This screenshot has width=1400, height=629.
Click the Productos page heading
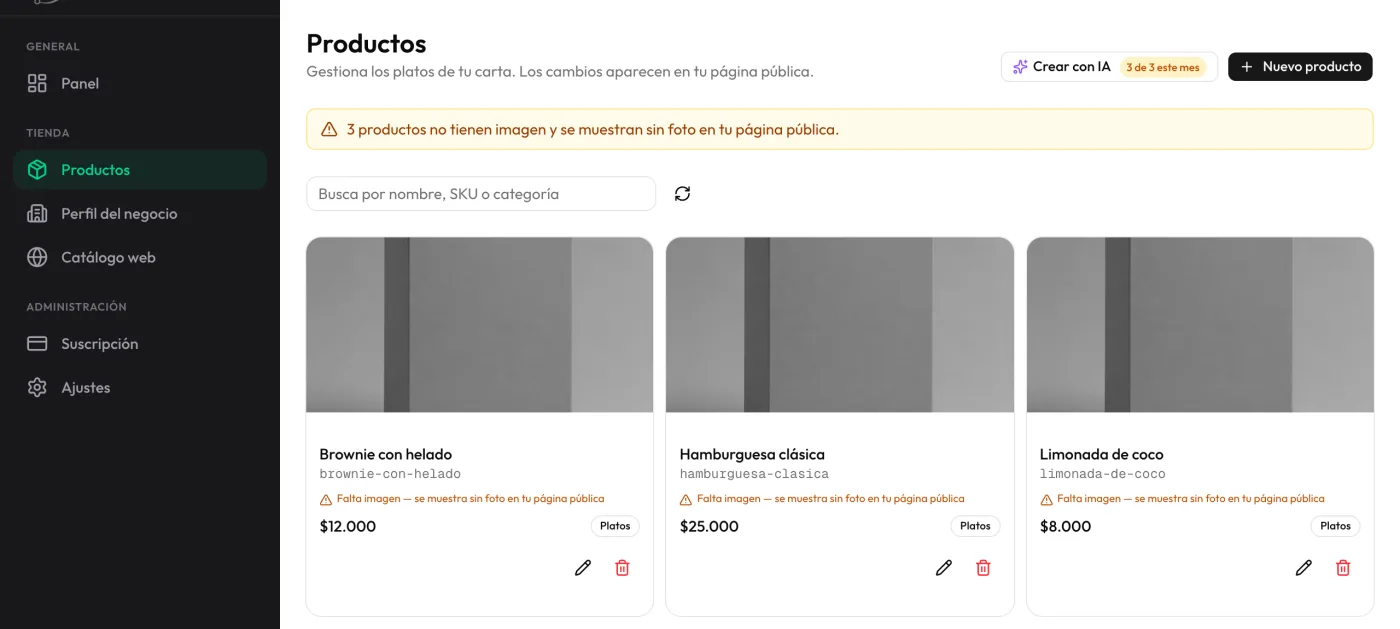point(366,44)
